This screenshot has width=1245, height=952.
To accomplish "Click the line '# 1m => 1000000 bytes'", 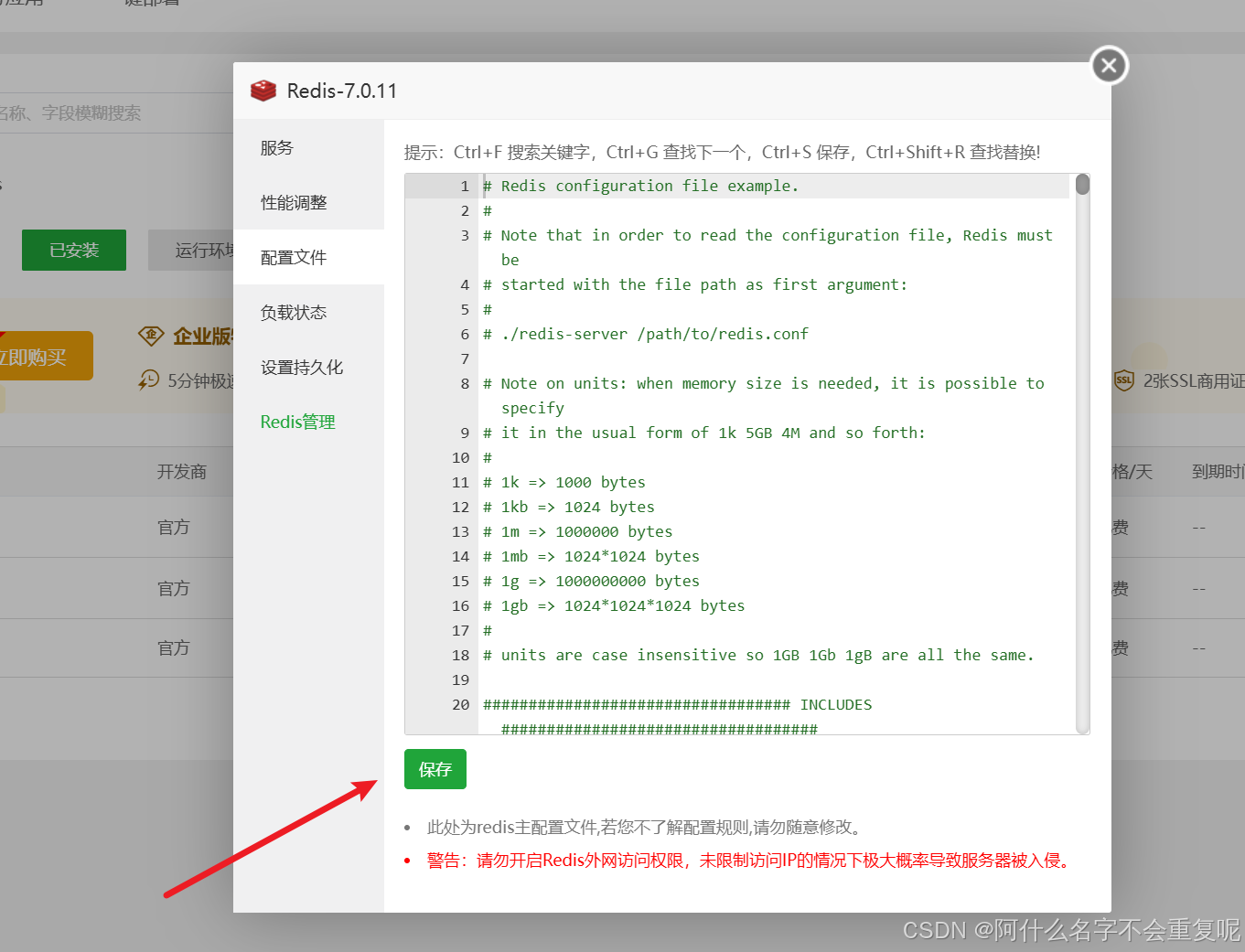I will [x=578, y=531].
